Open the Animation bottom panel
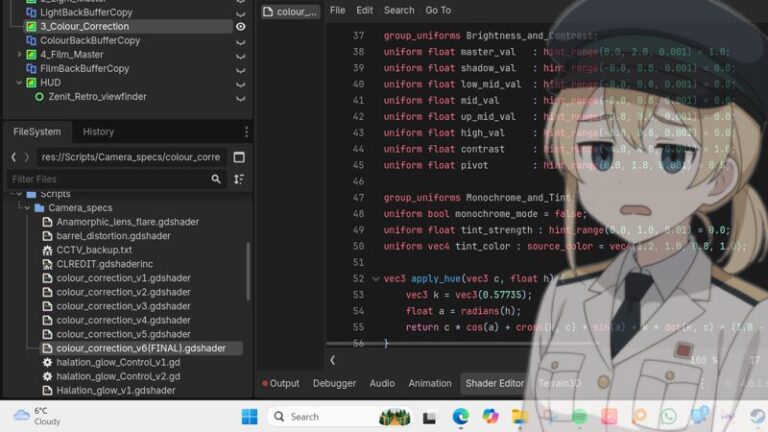The height and width of the screenshot is (432, 768). [430, 384]
